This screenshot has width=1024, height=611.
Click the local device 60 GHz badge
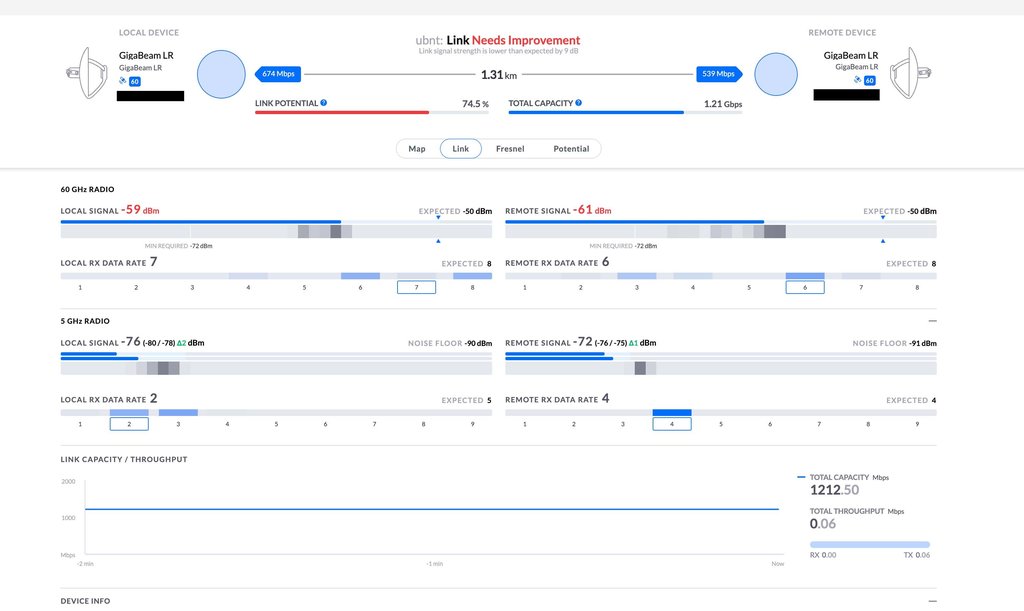coord(134,81)
